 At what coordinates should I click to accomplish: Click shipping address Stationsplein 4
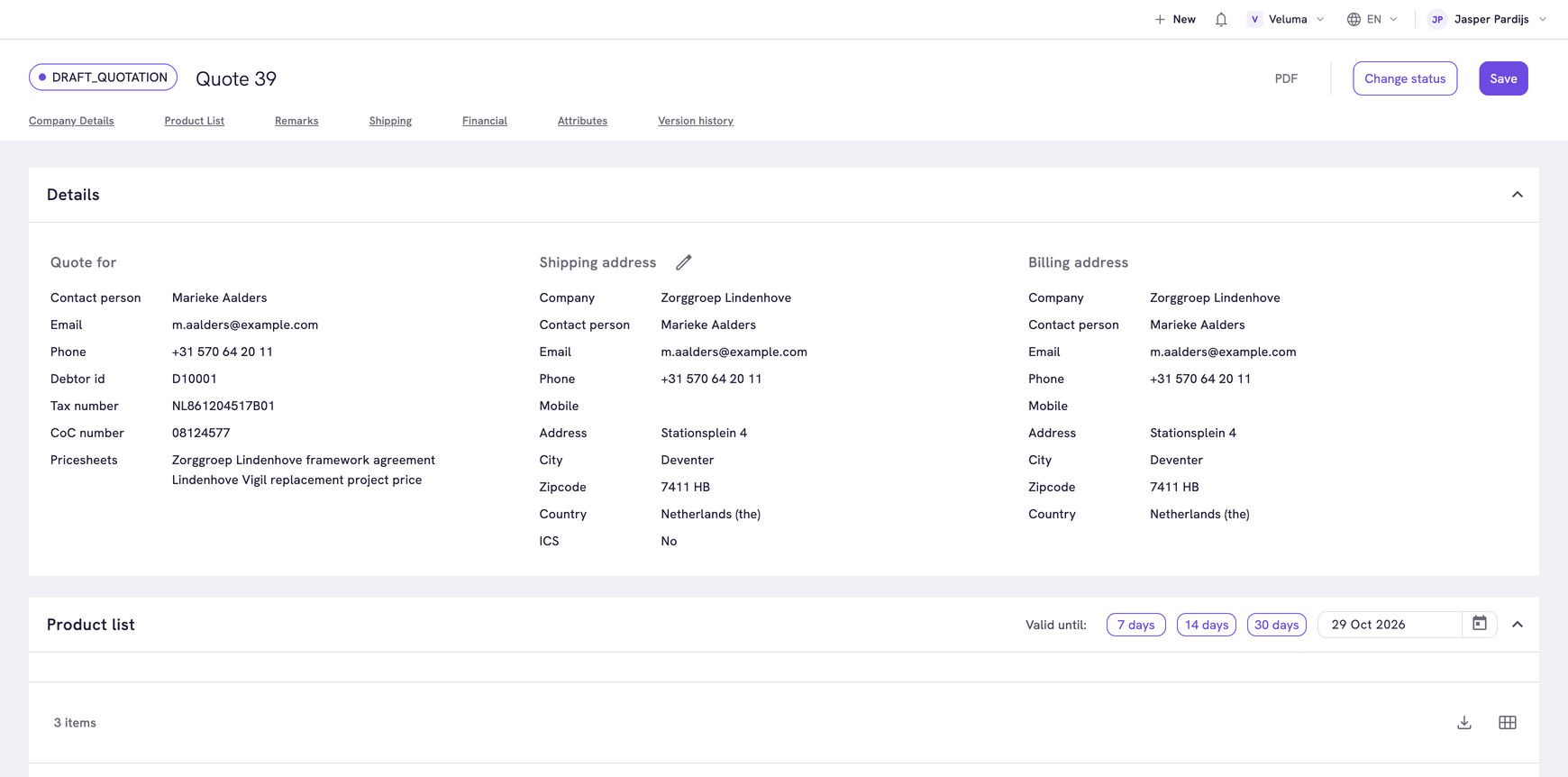704,433
